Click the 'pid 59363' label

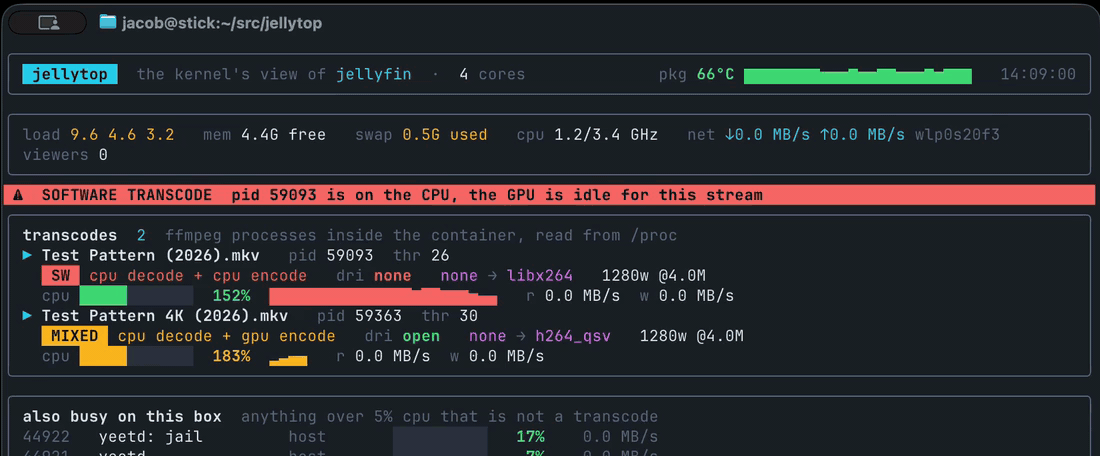(x=360, y=316)
